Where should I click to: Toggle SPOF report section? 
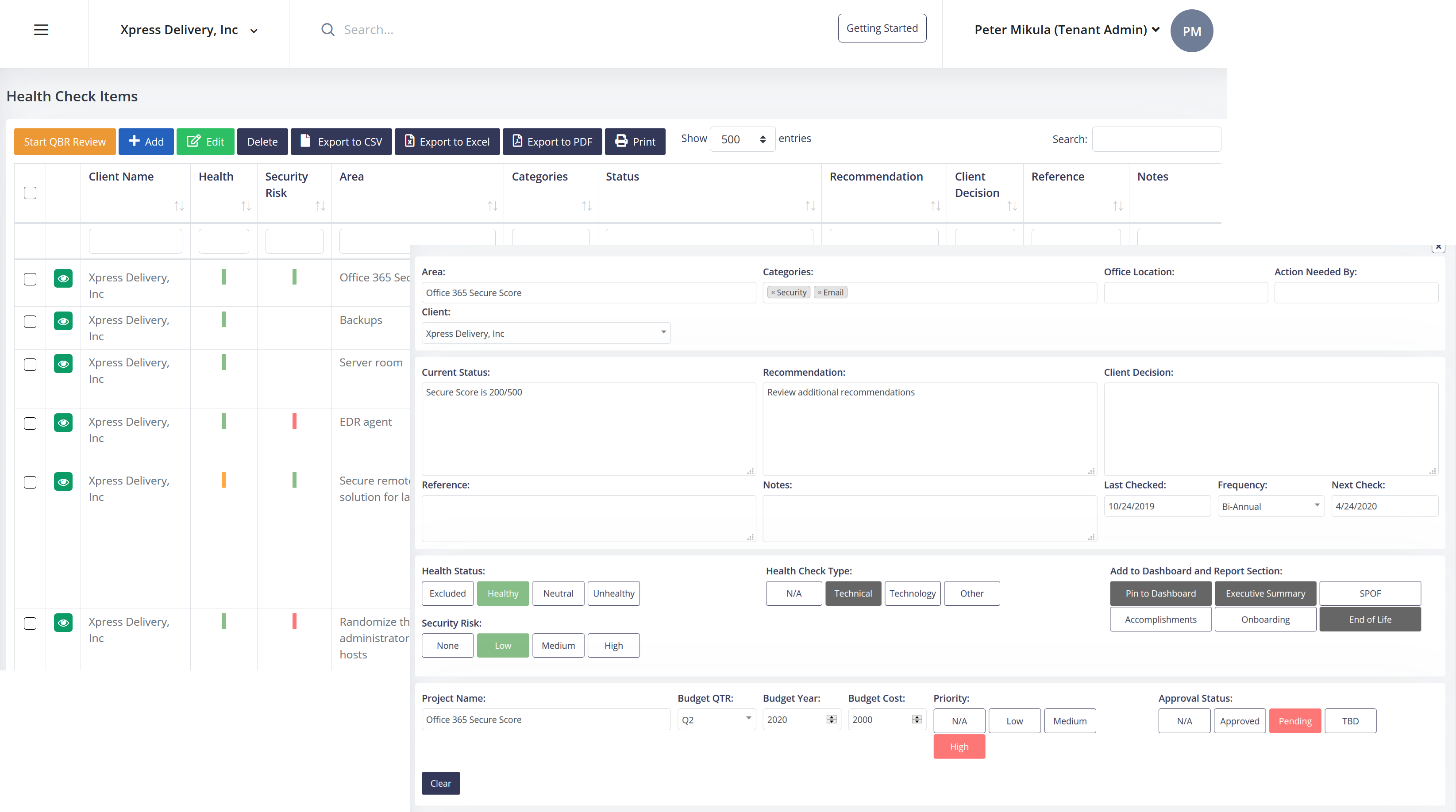tap(1370, 593)
